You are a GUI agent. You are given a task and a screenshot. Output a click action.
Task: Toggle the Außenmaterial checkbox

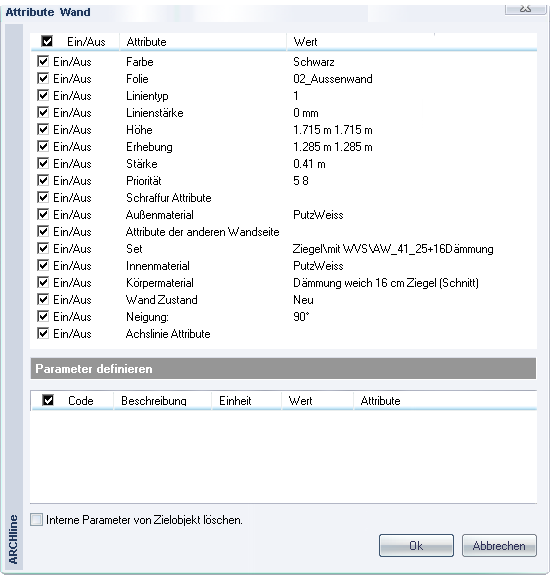[43, 214]
